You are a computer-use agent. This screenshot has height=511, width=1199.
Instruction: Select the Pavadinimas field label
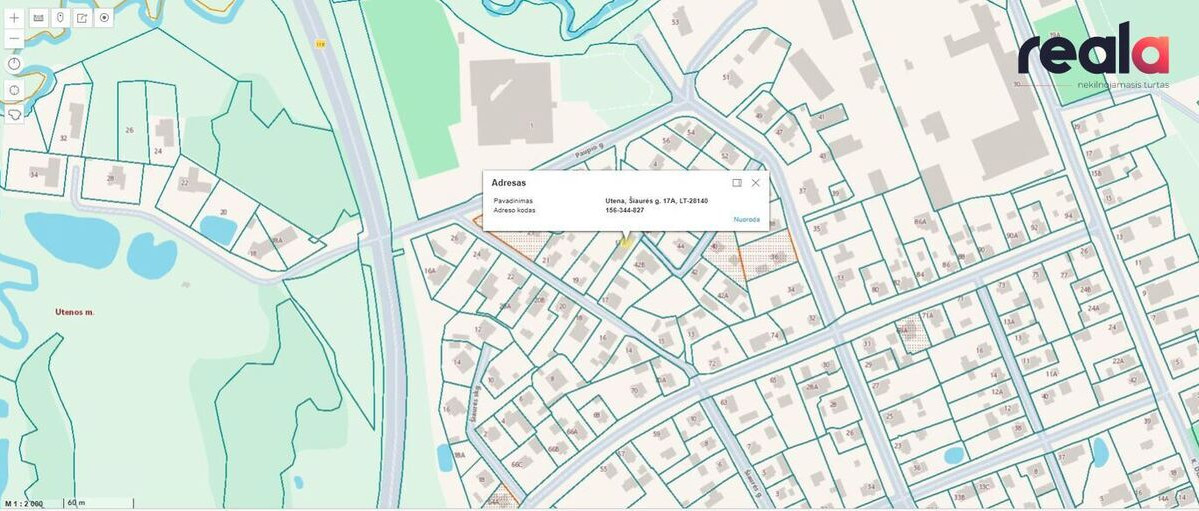click(x=514, y=201)
